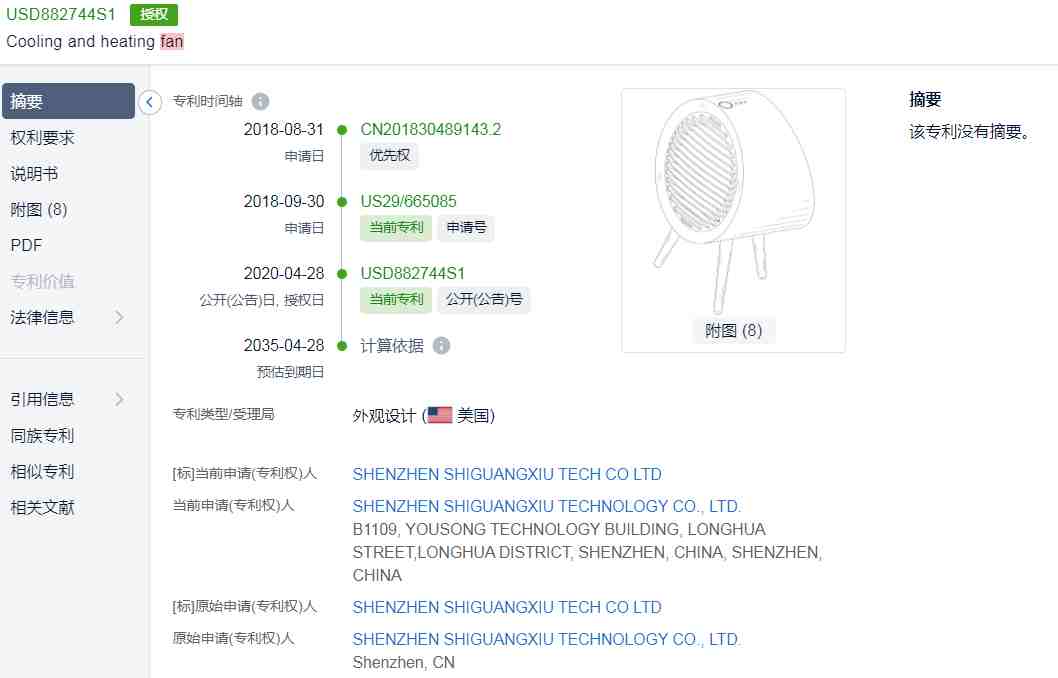This screenshot has height=678, width=1058.
Task: Click 当前专利 tag under US29/665085
Action: click(396, 228)
